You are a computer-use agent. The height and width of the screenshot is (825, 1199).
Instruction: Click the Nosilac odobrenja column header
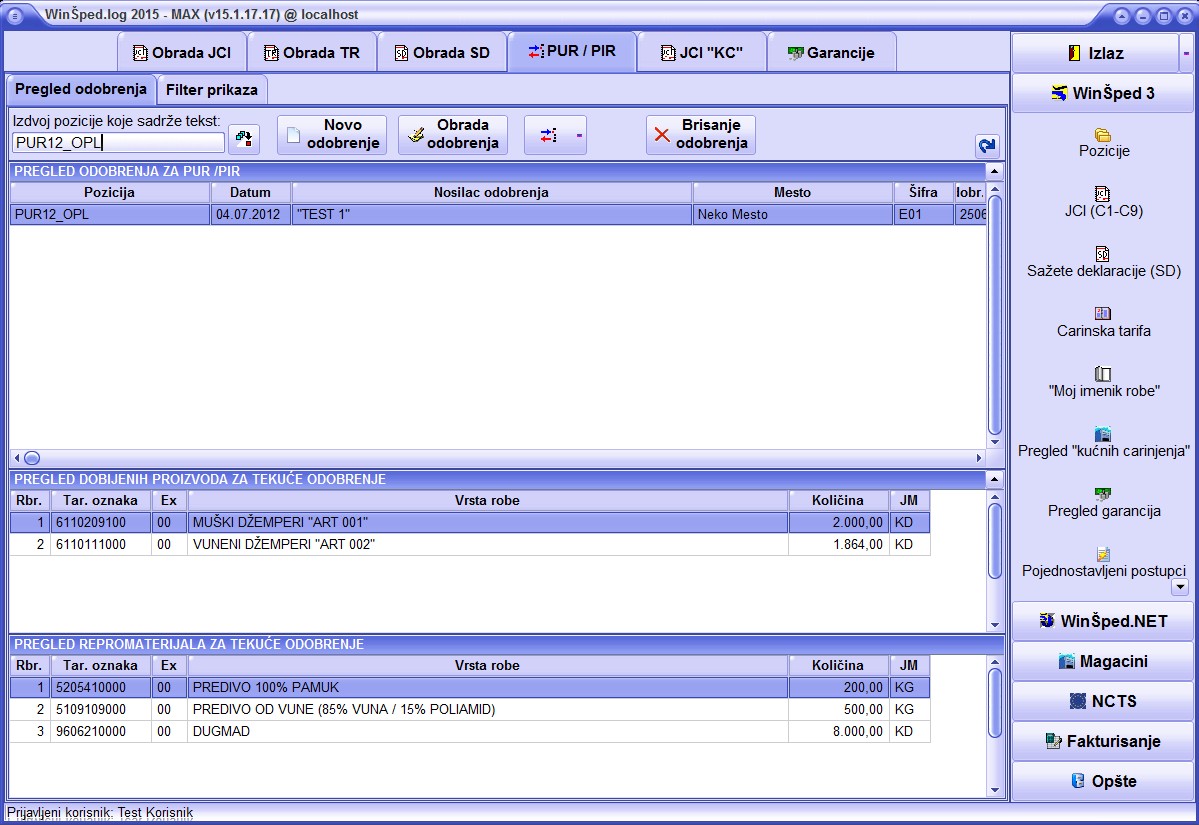coord(492,193)
